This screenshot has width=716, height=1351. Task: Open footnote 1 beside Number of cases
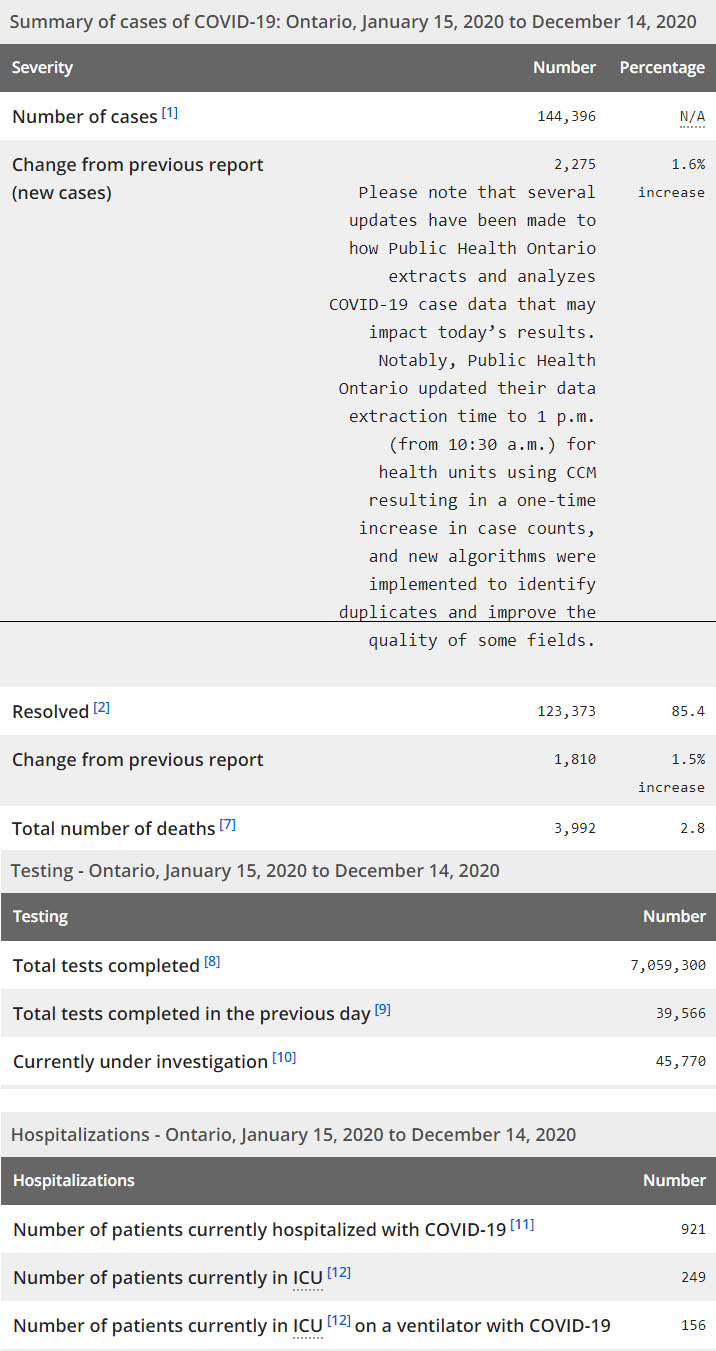[170, 113]
